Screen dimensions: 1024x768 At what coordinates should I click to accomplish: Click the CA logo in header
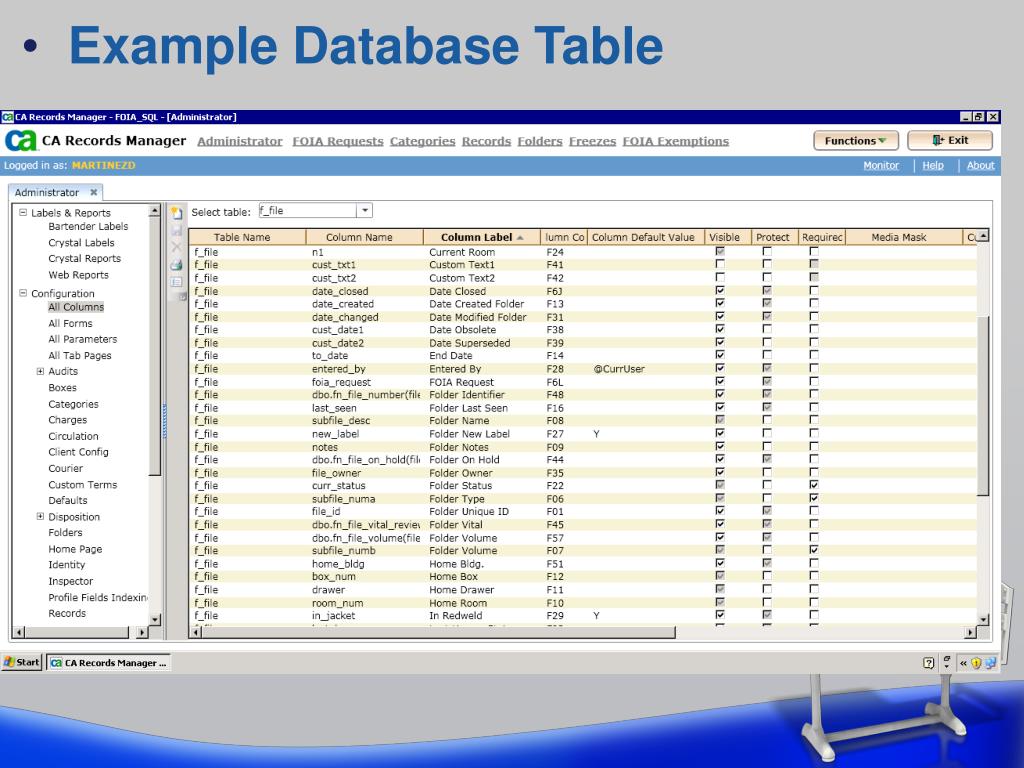tap(21, 141)
